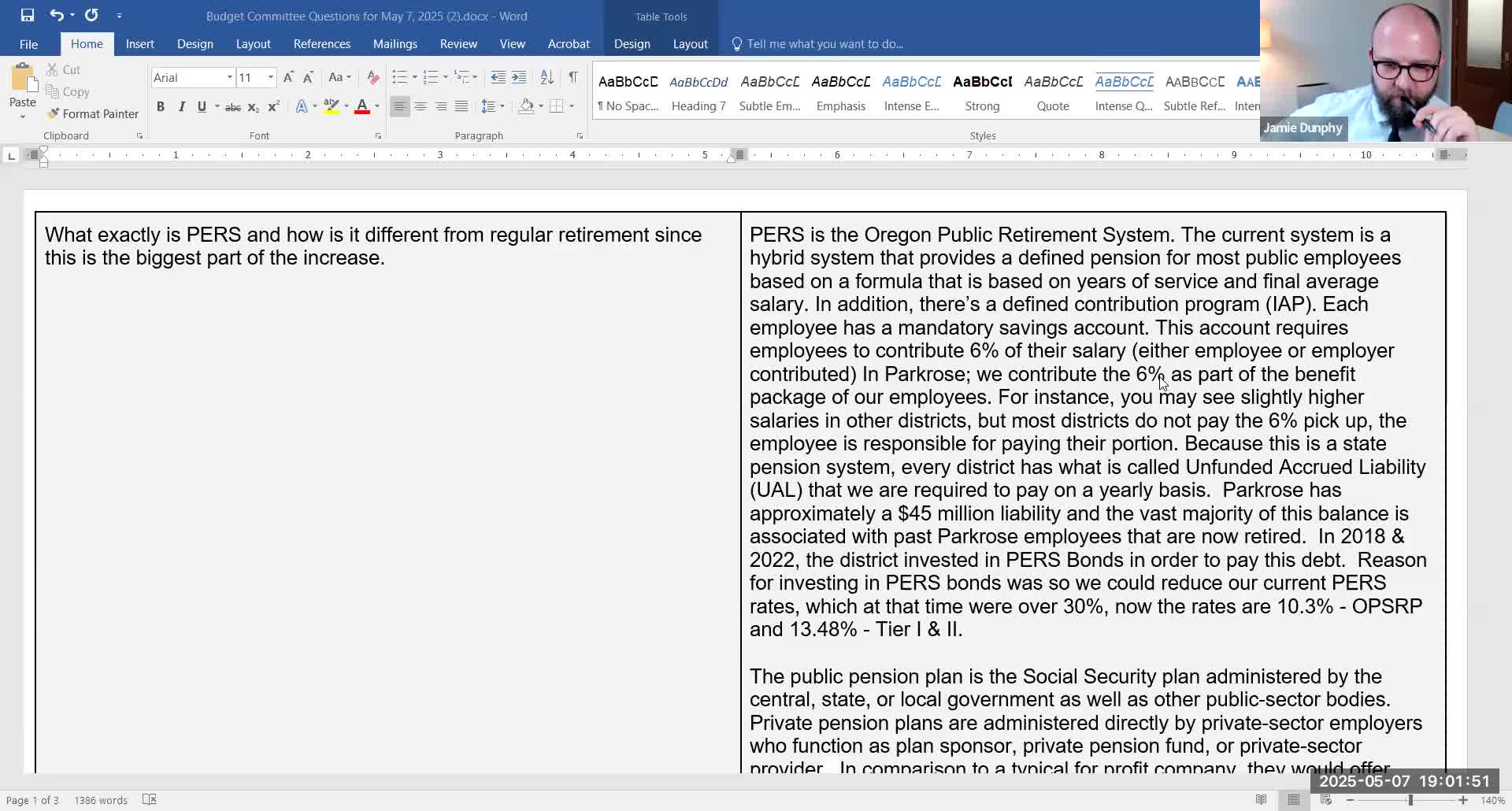Viewport: 1512px width, 811px height.
Task: Open the font size dropdown showing 11
Action: tap(270, 77)
